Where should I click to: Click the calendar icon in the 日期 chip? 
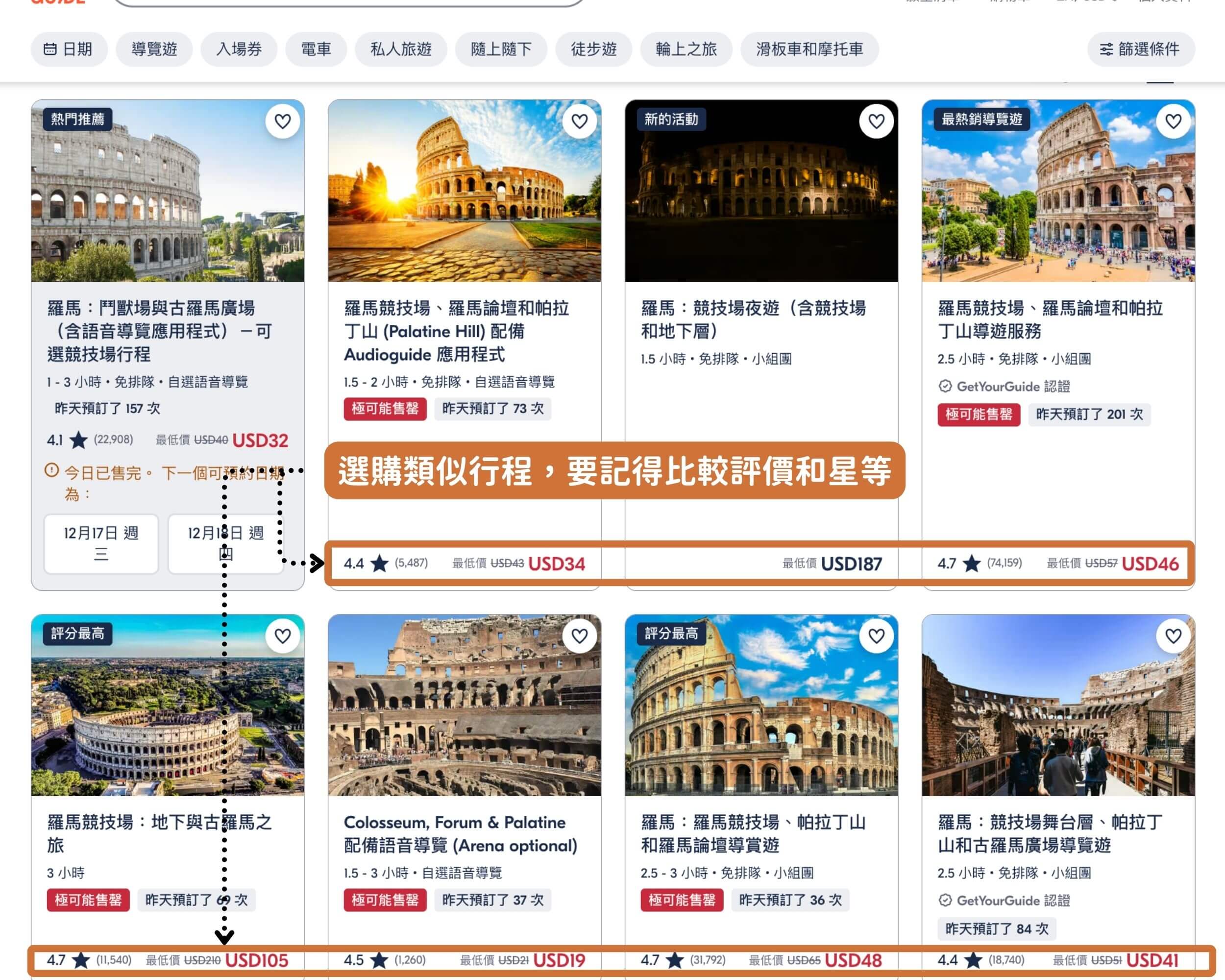50,49
